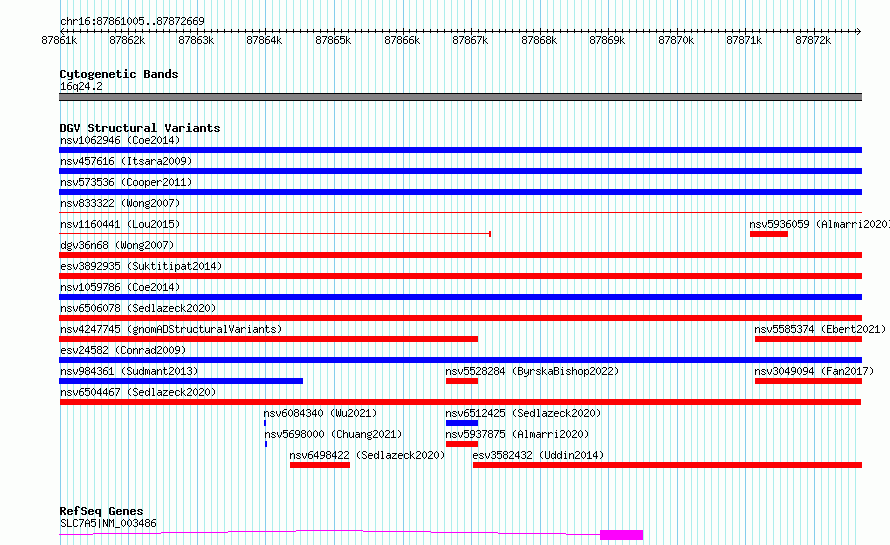
Task: Open variant label esv3582432 (Uddin2014)
Action: 538,455
